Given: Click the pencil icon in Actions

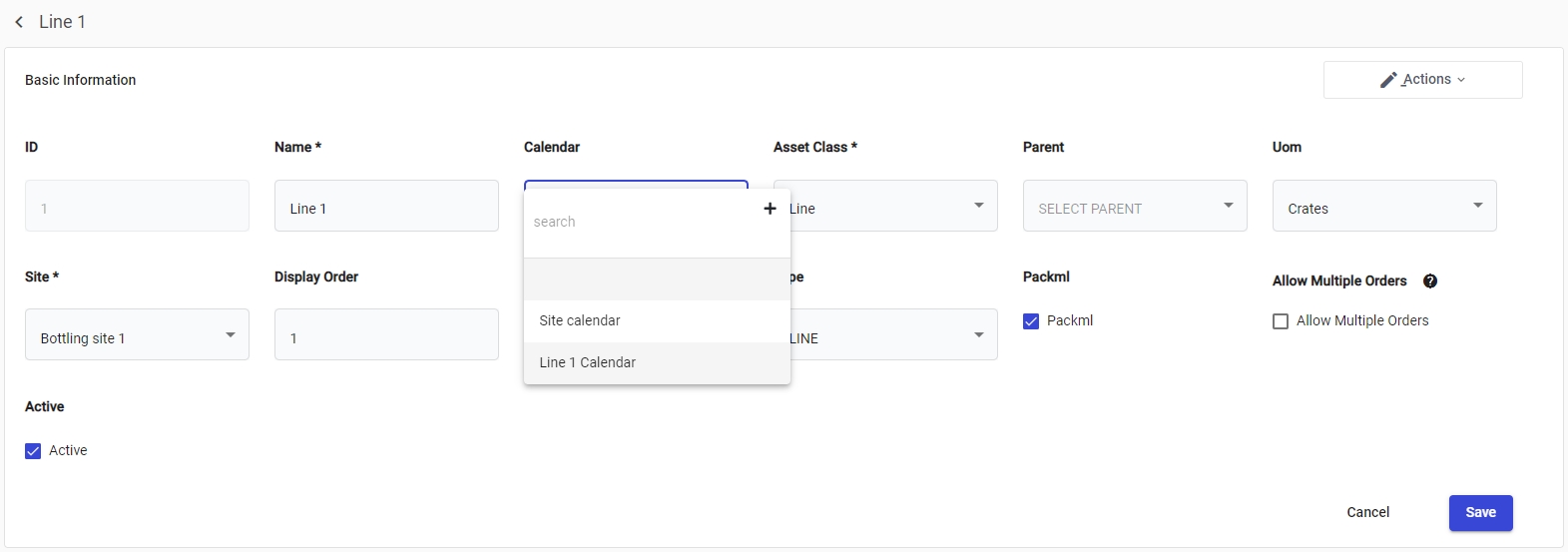Looking at the screenshot, I should coord(1388,80).
